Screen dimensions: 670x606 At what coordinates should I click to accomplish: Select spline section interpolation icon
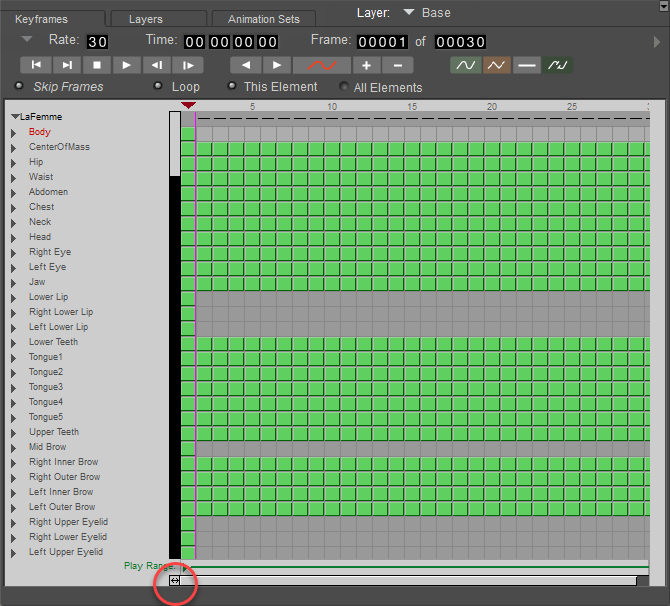point(465,65)
